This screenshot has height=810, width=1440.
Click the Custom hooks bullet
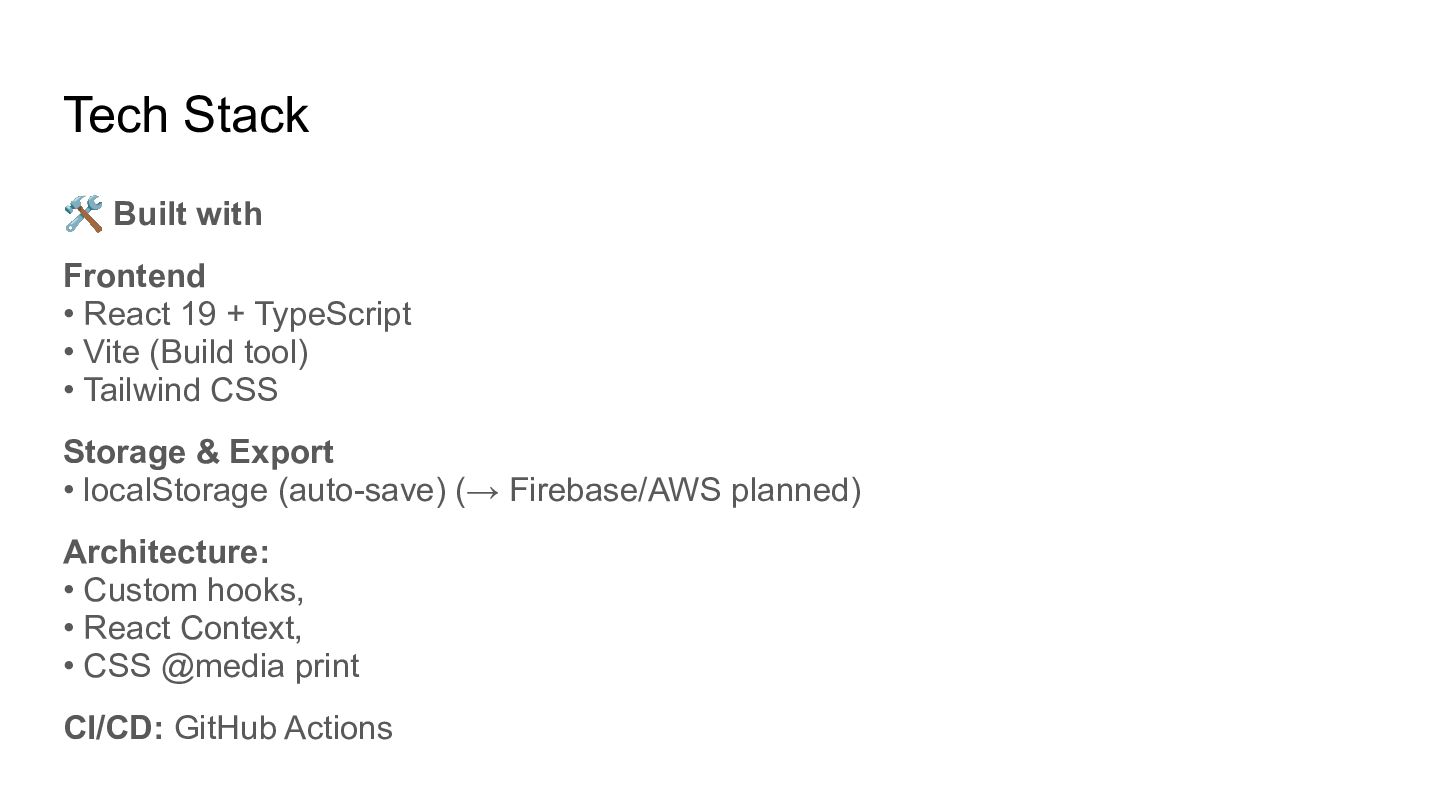point(184,590)
